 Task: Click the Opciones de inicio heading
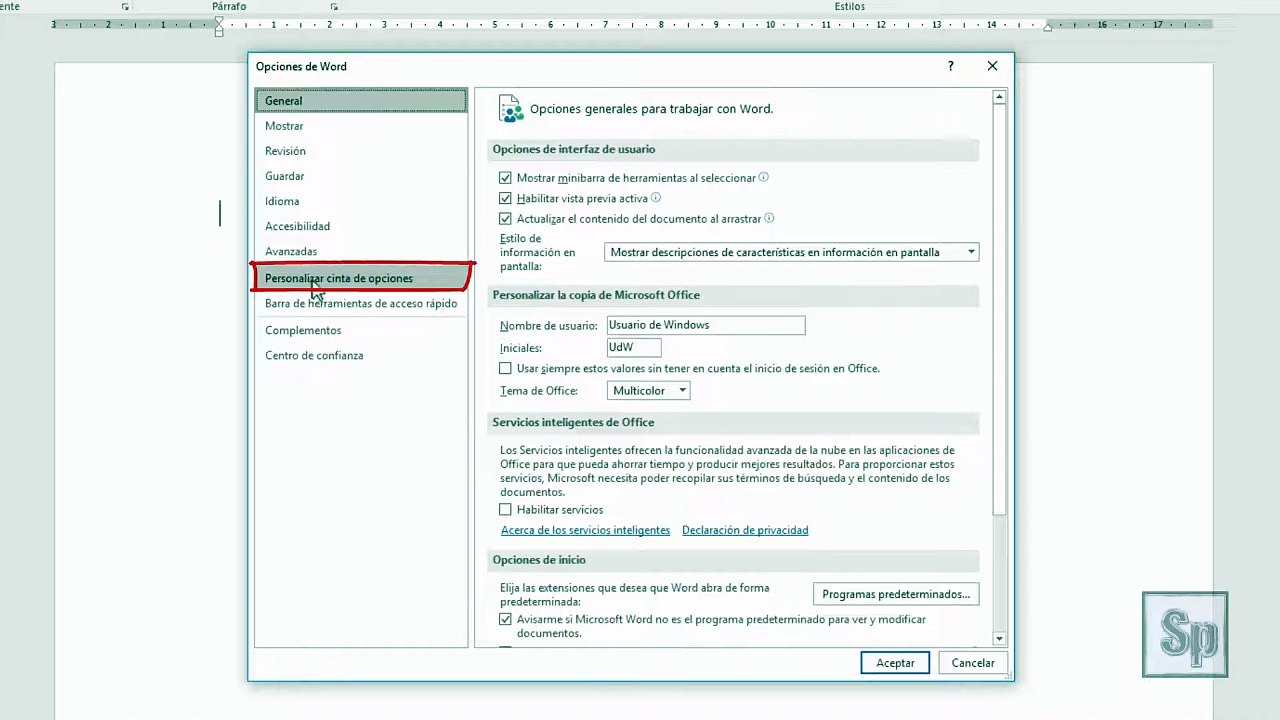click(539, 560)
